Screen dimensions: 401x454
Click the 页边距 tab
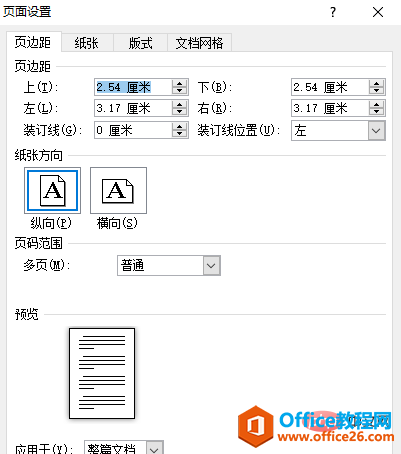(x=33, y=42)
